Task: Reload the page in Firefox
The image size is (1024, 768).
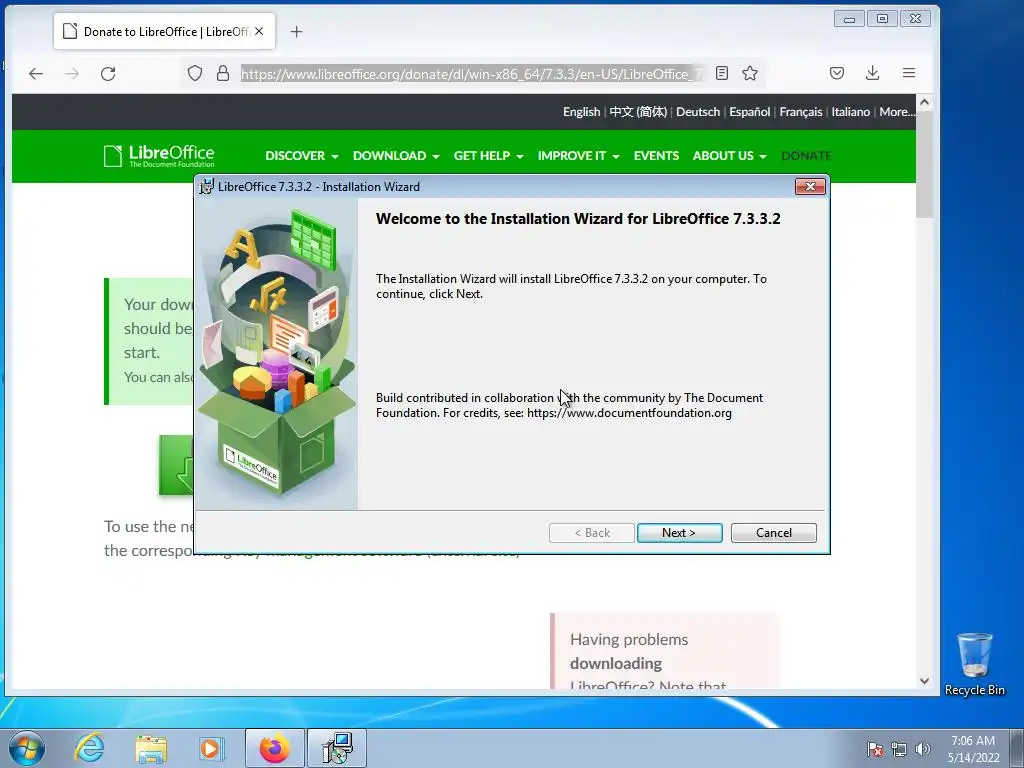Action: pos(108,74)
